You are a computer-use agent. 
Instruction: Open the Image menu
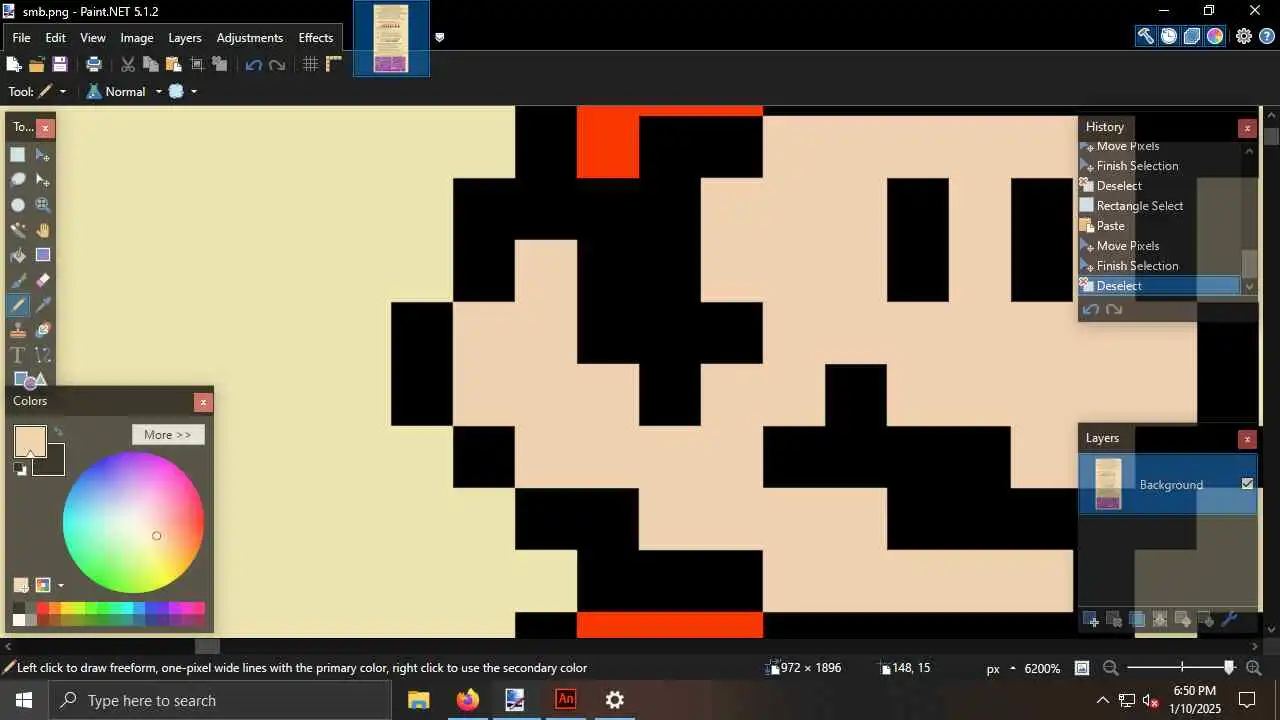point(137,37)
